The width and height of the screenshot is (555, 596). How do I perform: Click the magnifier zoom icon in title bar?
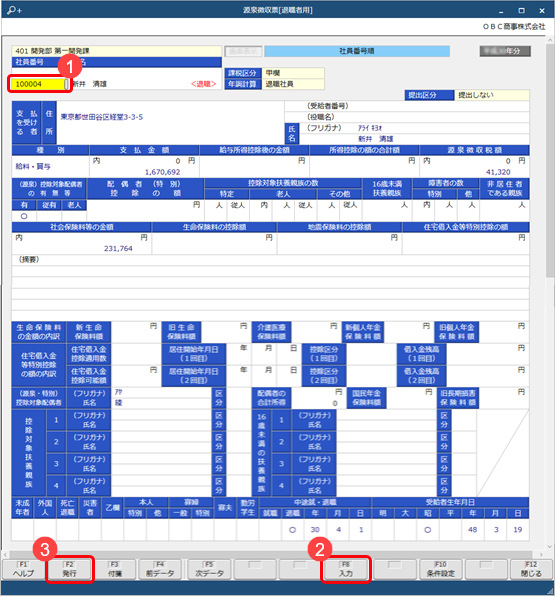[14, 10]
